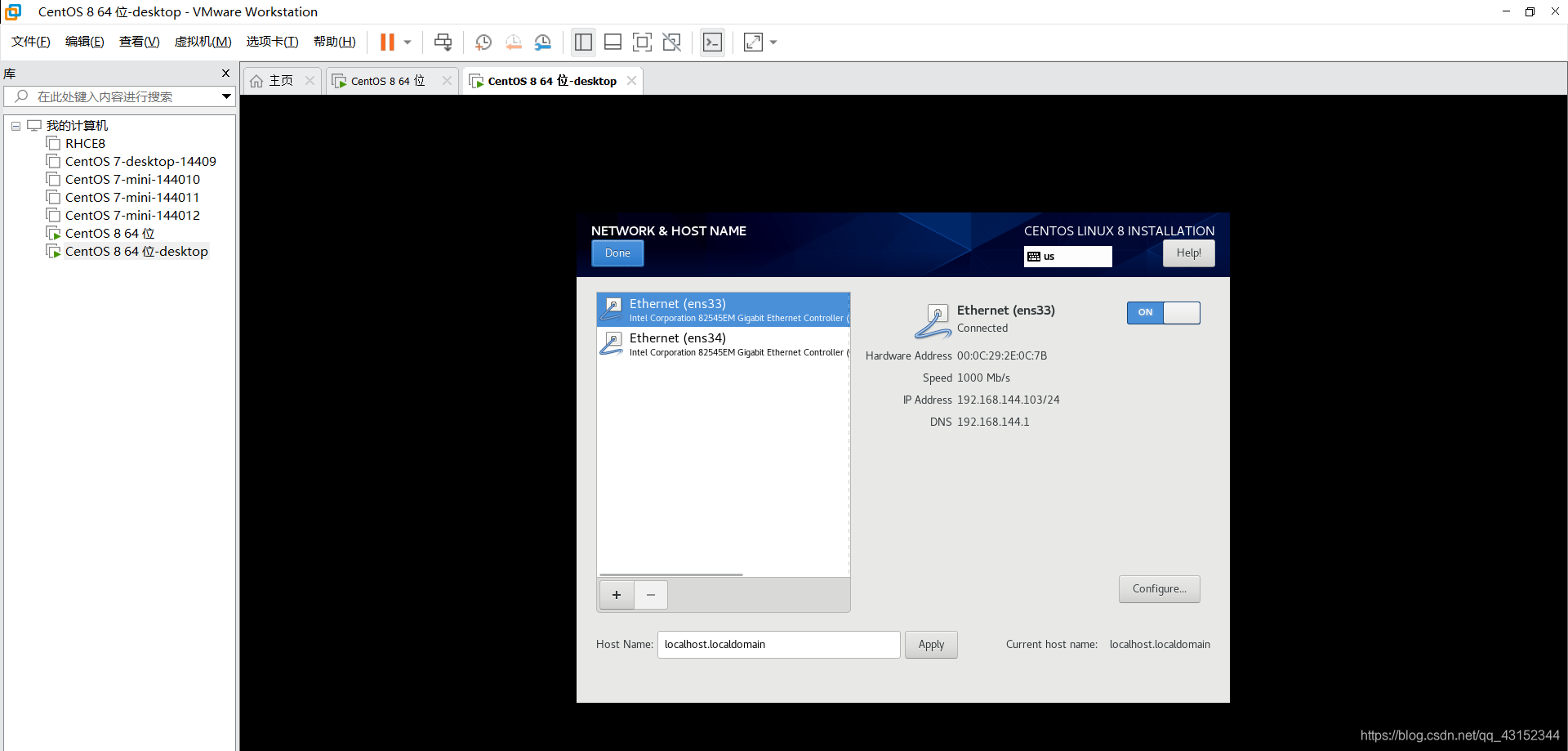The width and height of the screenshot is (1568, 751).
Task: Click the Help! button in installer
Action: pos(1188,253)
